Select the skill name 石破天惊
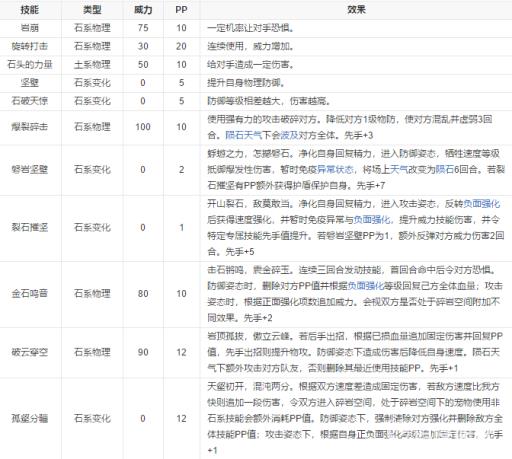Image resolution: width=512 pixels, height=459 pixels. pos(30,101)
